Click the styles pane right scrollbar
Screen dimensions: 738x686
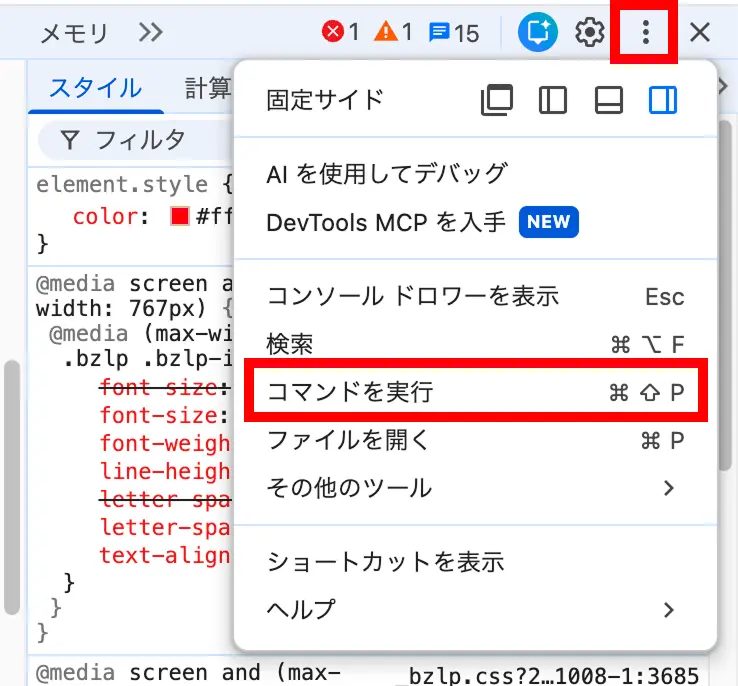click(x=725, y=294)
